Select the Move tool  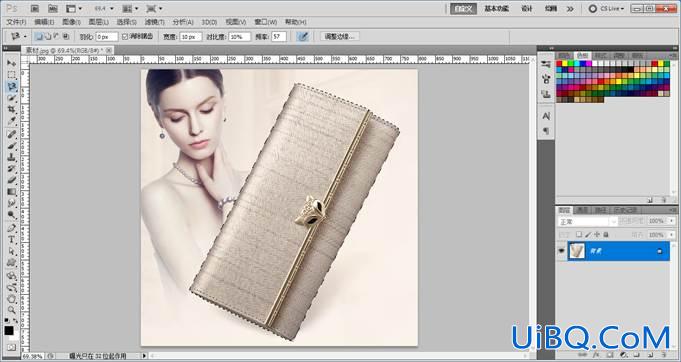point(12,63)
